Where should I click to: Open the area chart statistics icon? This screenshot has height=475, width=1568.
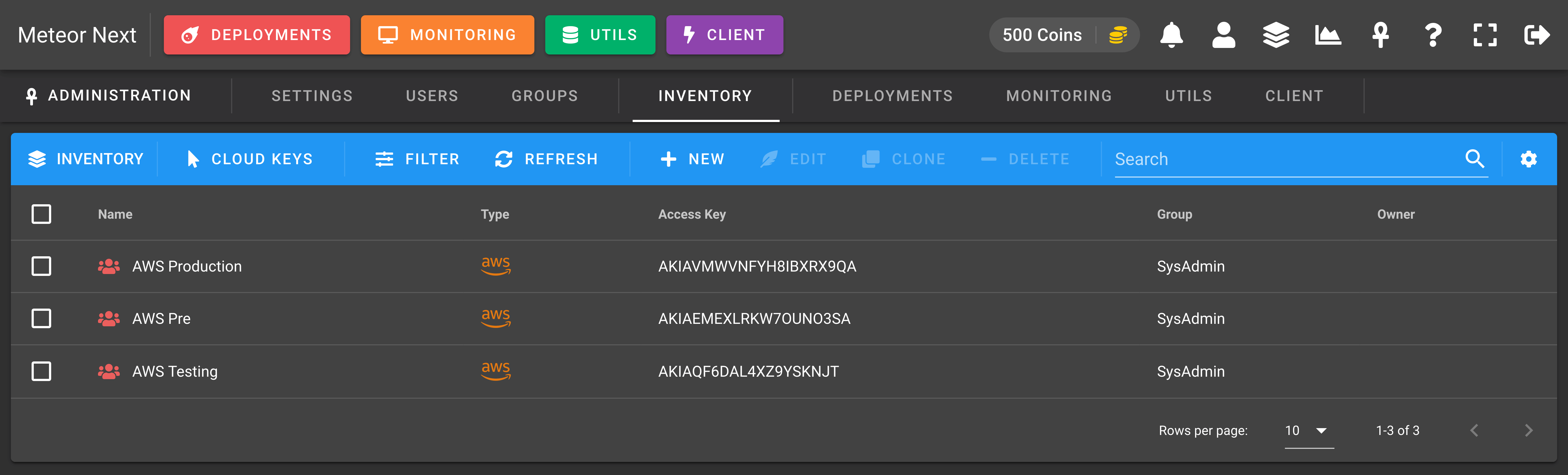(1328, 35)
